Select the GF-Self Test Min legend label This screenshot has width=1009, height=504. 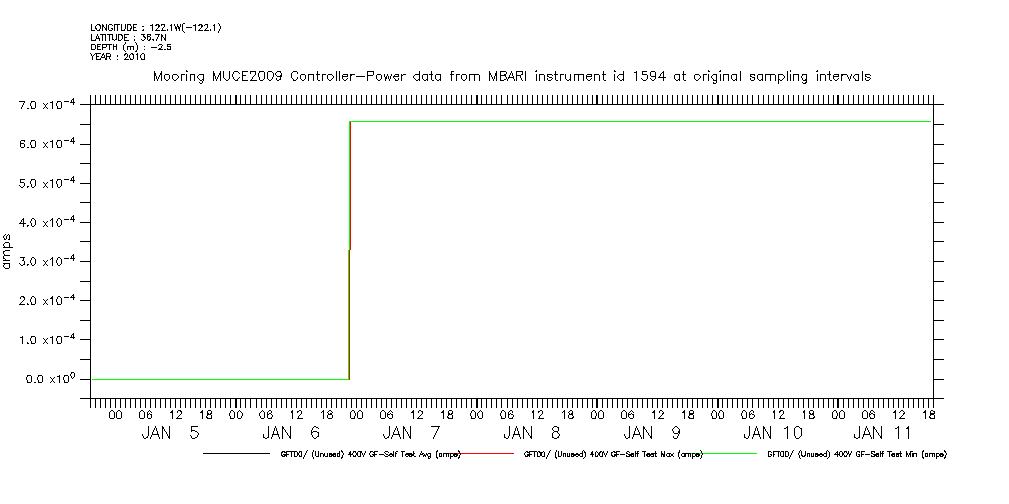[x=857, y=454]
